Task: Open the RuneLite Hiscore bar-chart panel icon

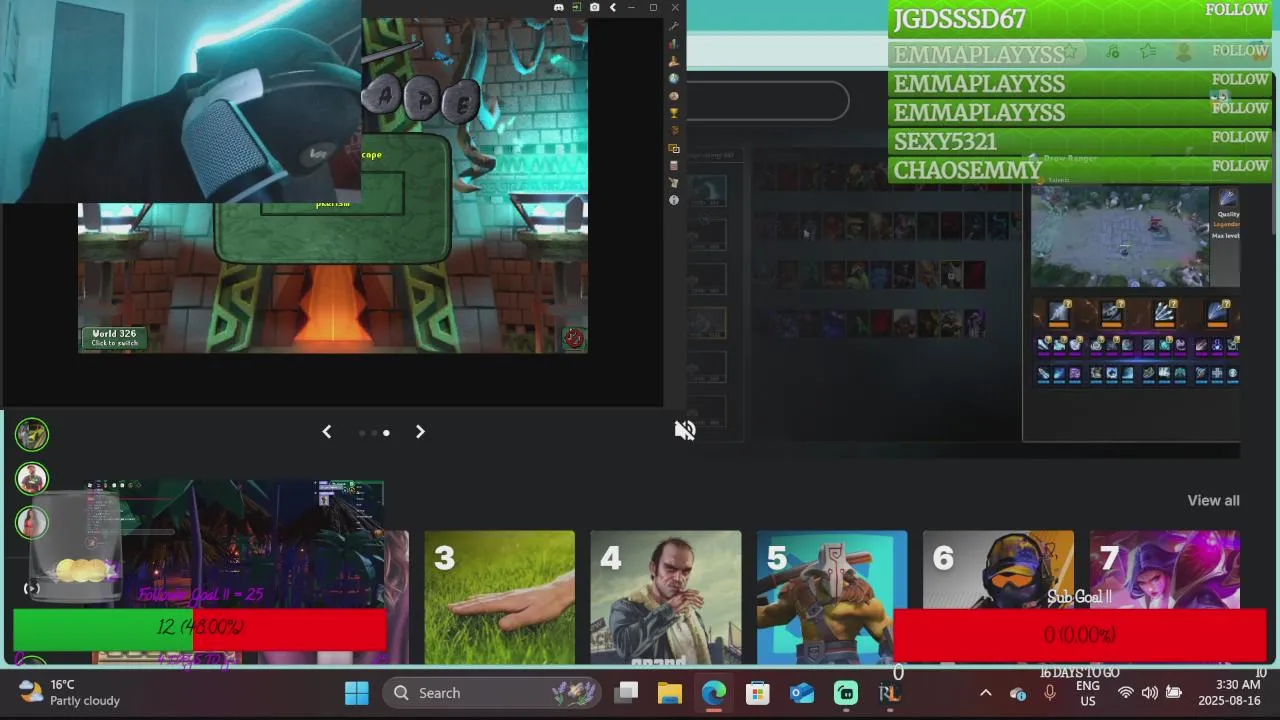Action: (674, 44)
